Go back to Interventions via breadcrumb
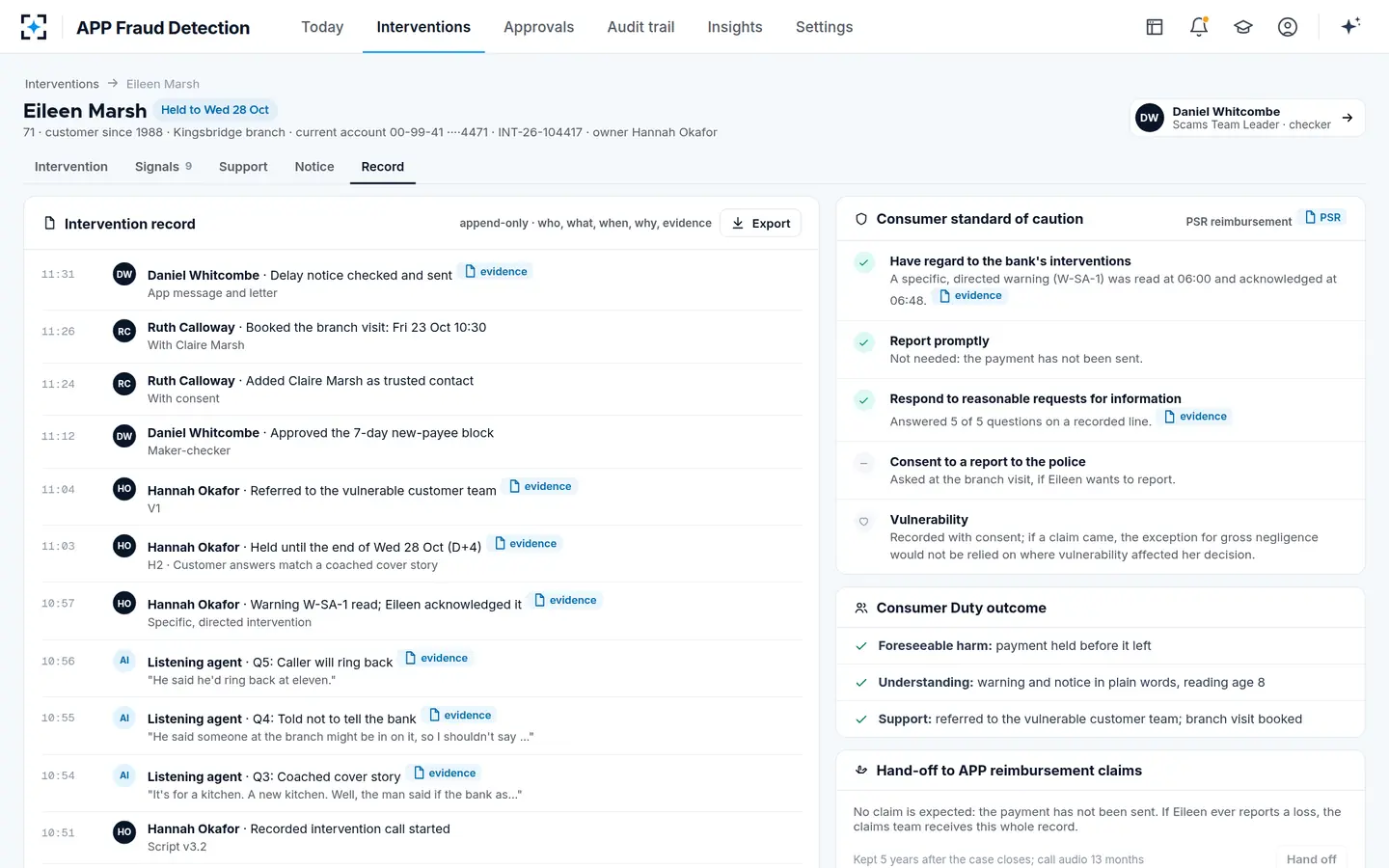The height and width of the screenshot is (868, 1389). pyautogui.click(x=62, y=84)
